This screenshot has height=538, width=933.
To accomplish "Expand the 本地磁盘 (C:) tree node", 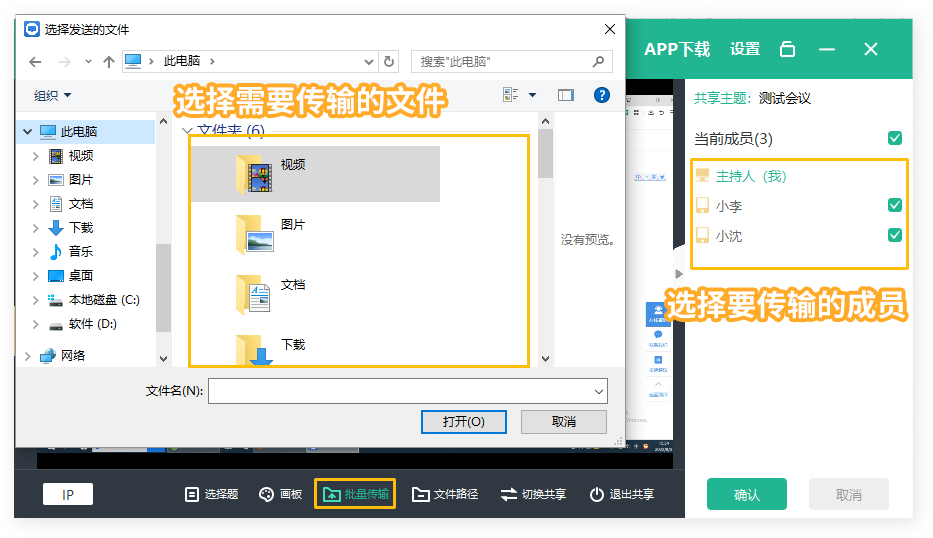I will click(x=36, y=300).
